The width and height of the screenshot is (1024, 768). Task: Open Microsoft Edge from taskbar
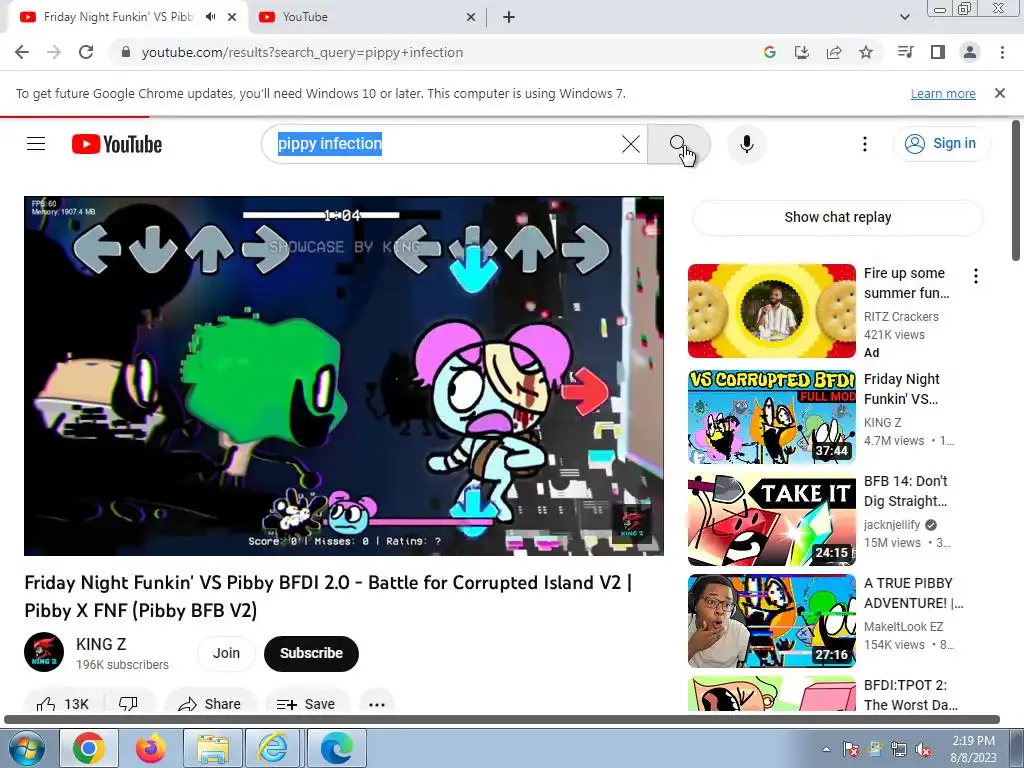pos(336,748)
